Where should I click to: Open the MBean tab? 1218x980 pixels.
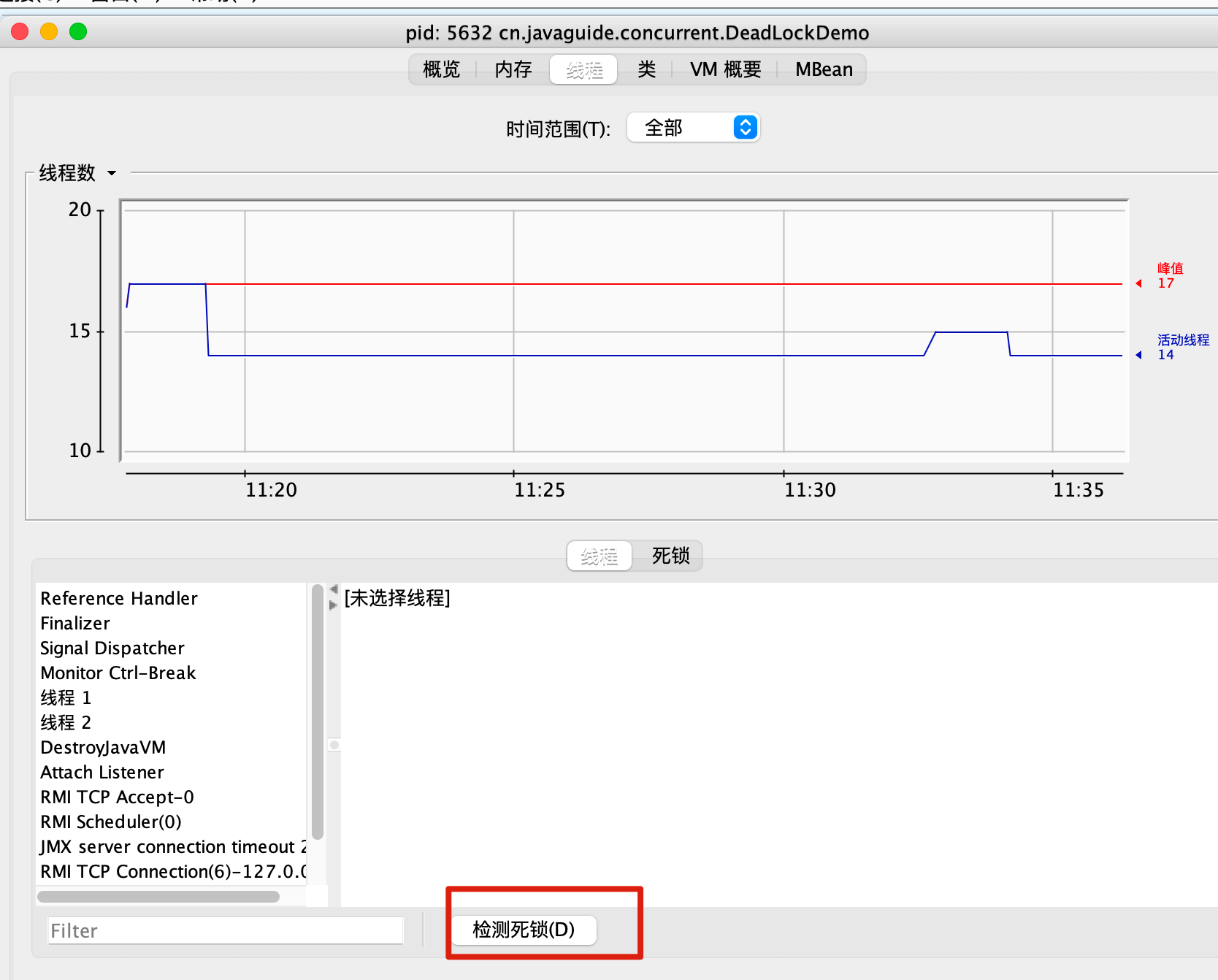[824, 69]
